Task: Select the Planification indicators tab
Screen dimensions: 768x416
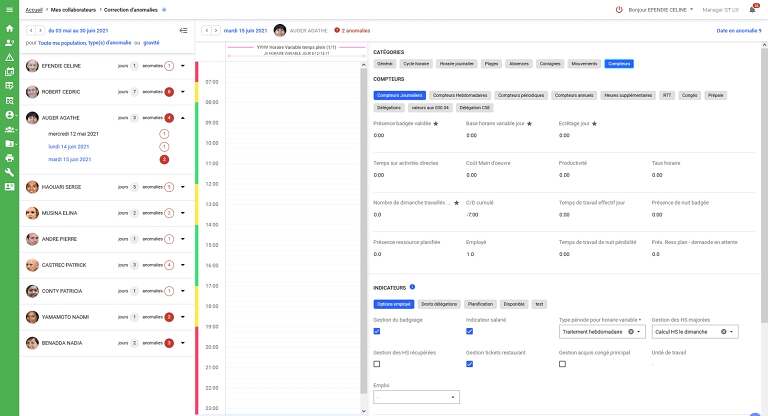Action: (480, 304)
